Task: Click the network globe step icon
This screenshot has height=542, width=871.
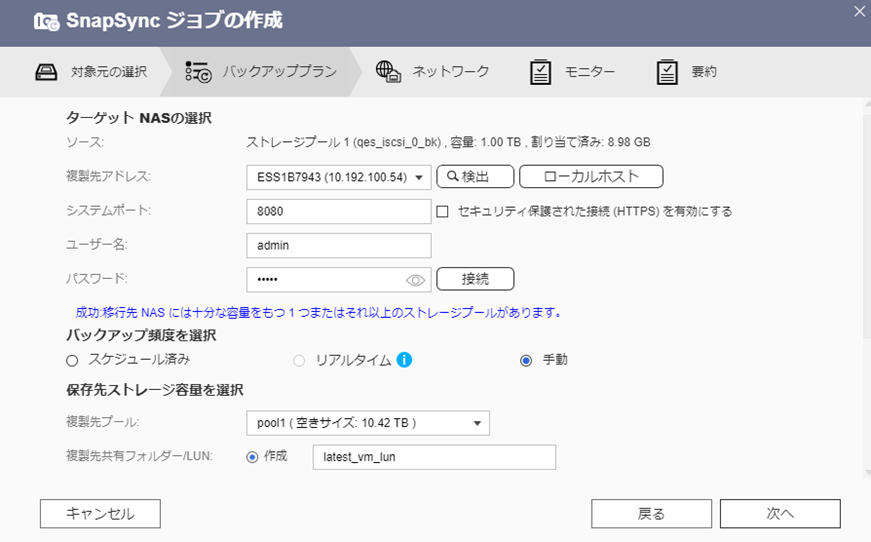Action: pos(388,72)
